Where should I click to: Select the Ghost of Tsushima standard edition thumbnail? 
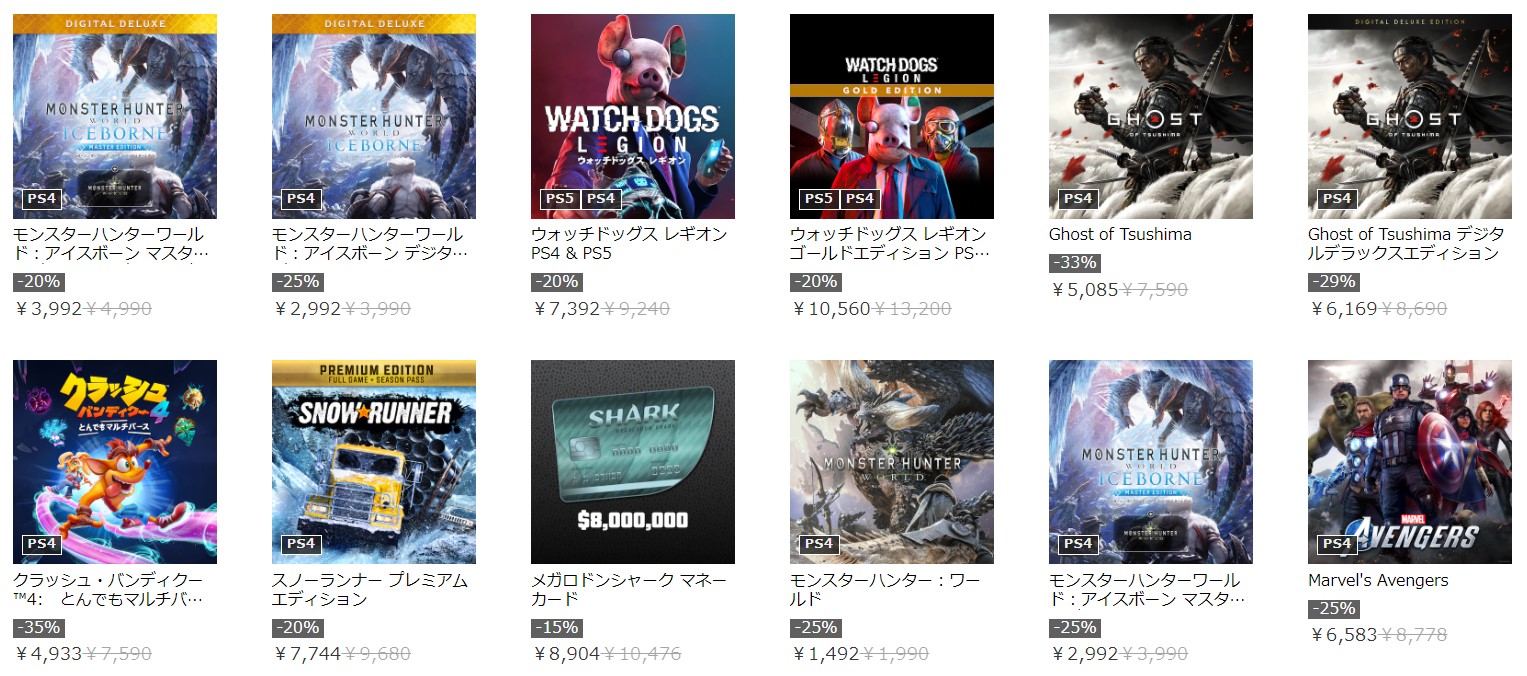[1151, 116]
